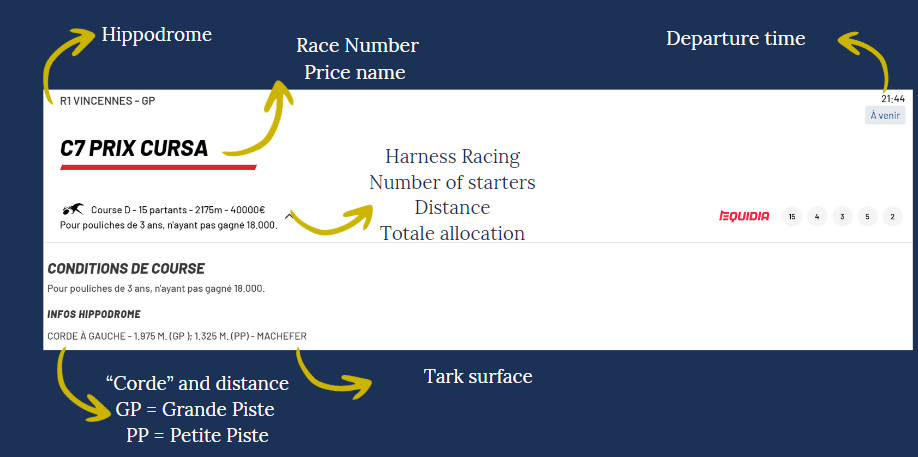Click the À venir status badge
The width and height of the screenshot is (918, 457).
pyautogui.click(x=885, y=115)
